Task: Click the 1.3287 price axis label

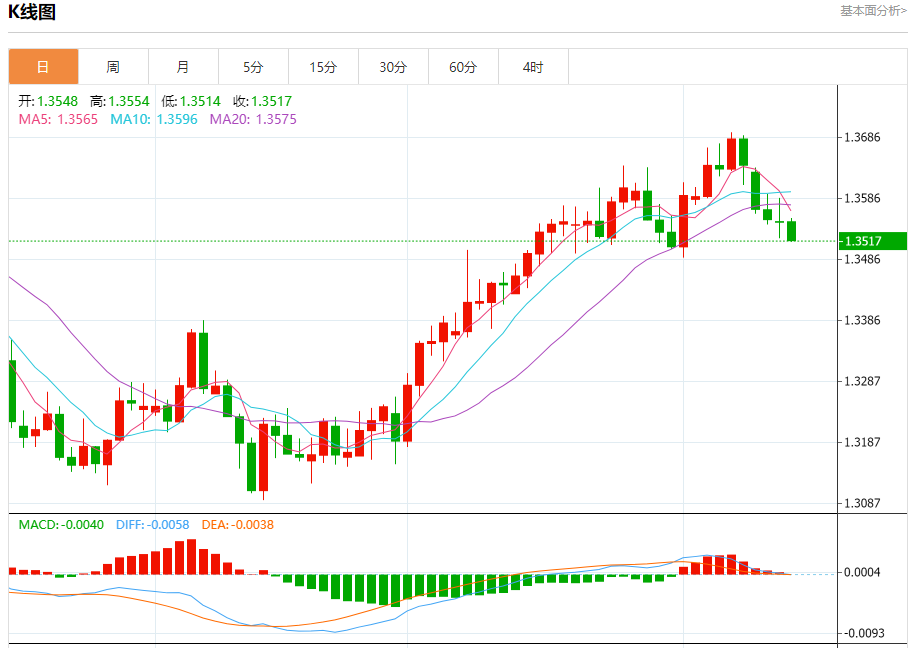Action: pyautogui.click(x=862, y=381)
